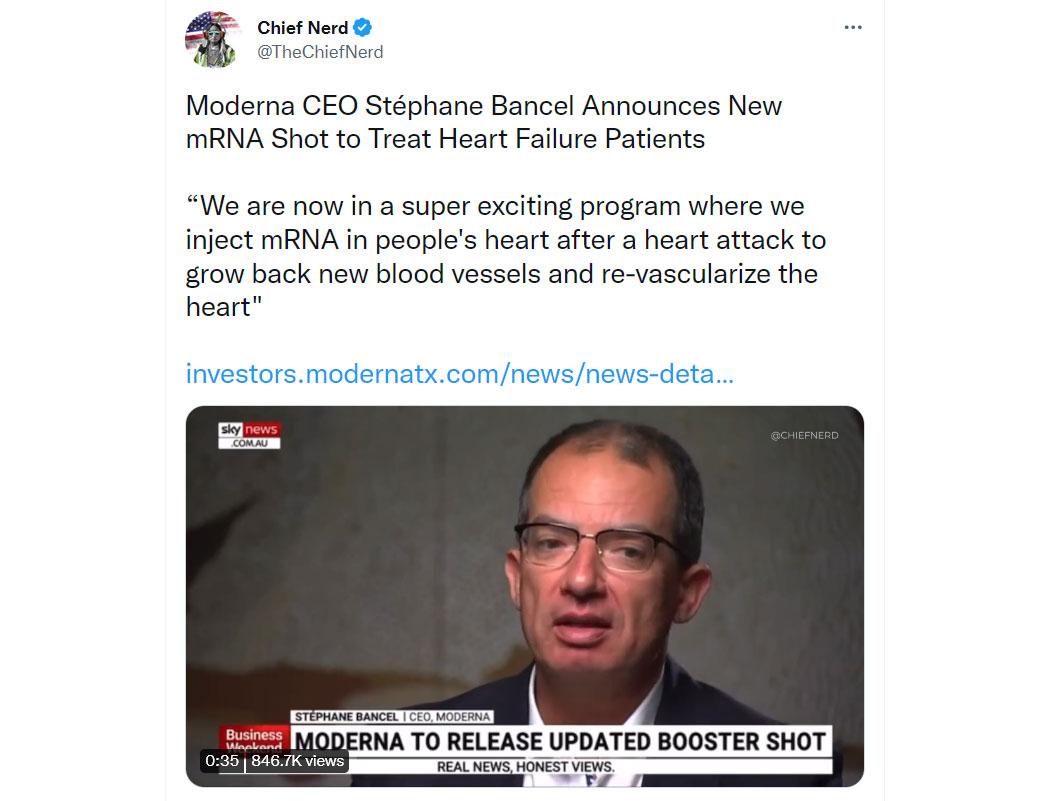Click the 846.7K views counter
The height and width of the screenshot is (801, 1050).
click(x=297, y=761)
